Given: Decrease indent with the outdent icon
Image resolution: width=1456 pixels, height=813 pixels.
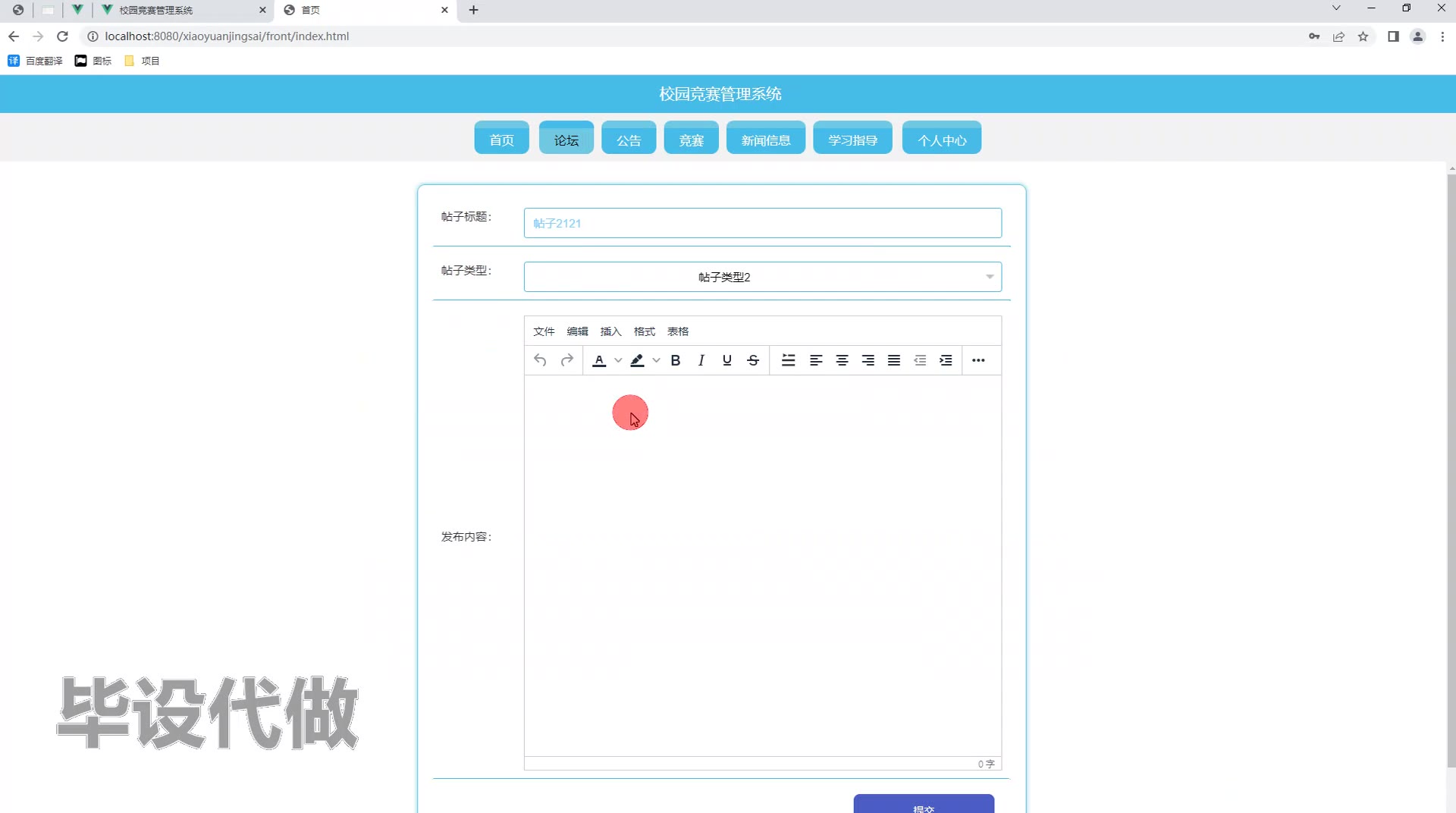Looking at the screenshot, I should tap(920, 360).
